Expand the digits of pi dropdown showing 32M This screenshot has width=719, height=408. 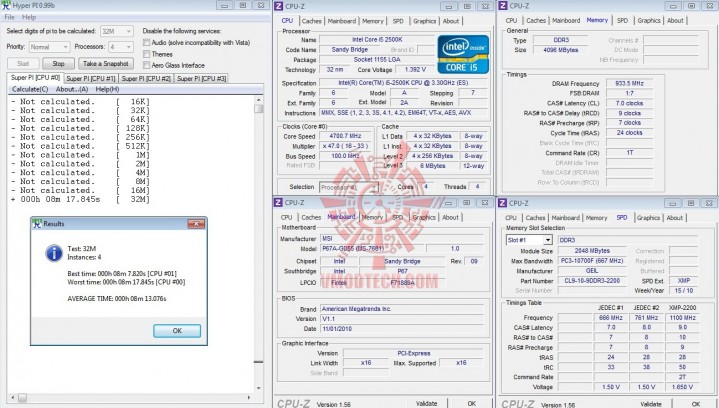116,31
